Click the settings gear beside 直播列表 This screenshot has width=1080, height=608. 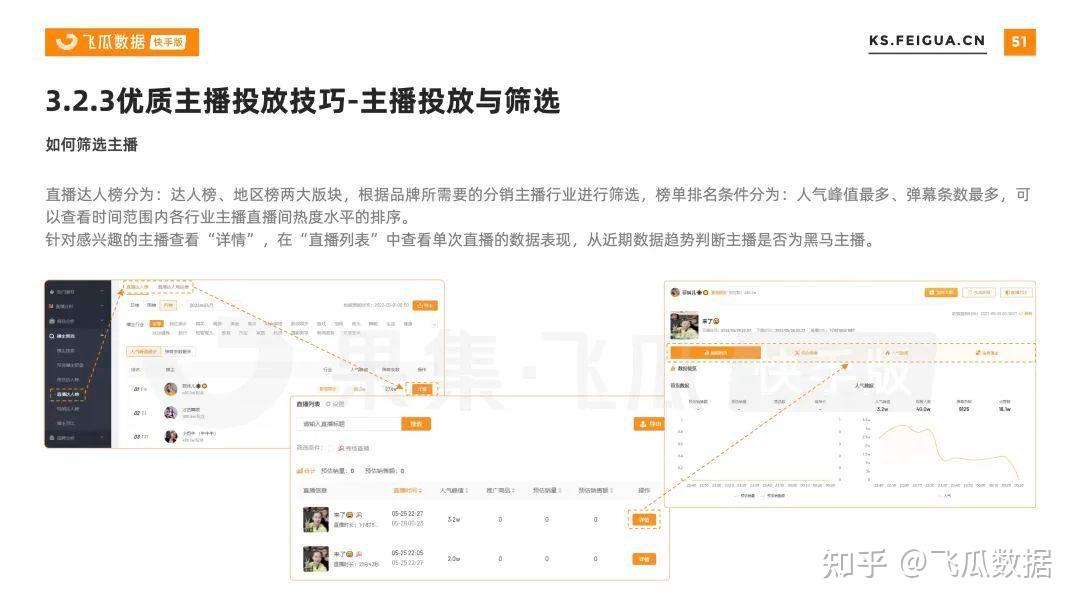tap(329, 404)
